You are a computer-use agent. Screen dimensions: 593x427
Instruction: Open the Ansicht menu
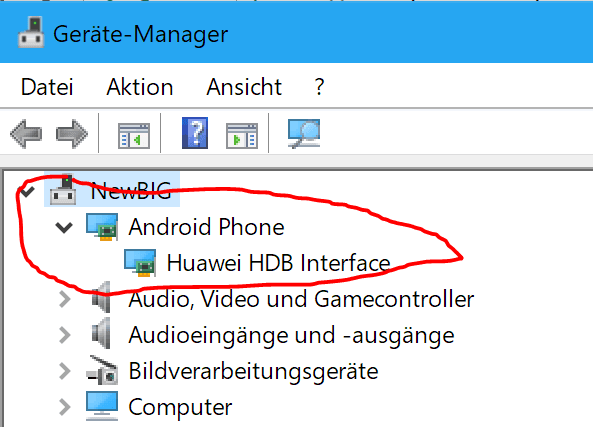[244, 87]
